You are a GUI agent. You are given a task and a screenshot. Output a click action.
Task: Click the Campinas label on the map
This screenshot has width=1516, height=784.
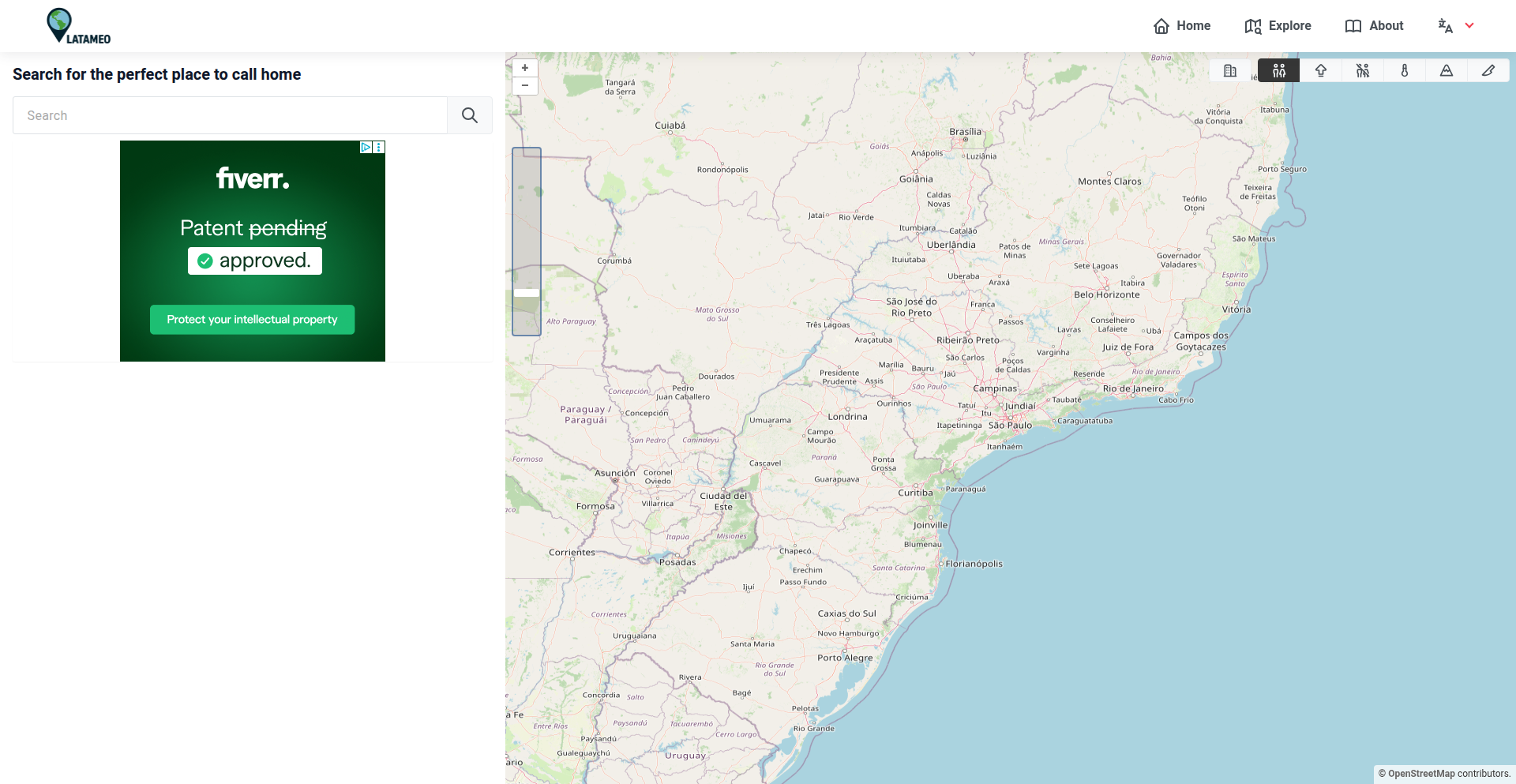(x=995, y=388)
